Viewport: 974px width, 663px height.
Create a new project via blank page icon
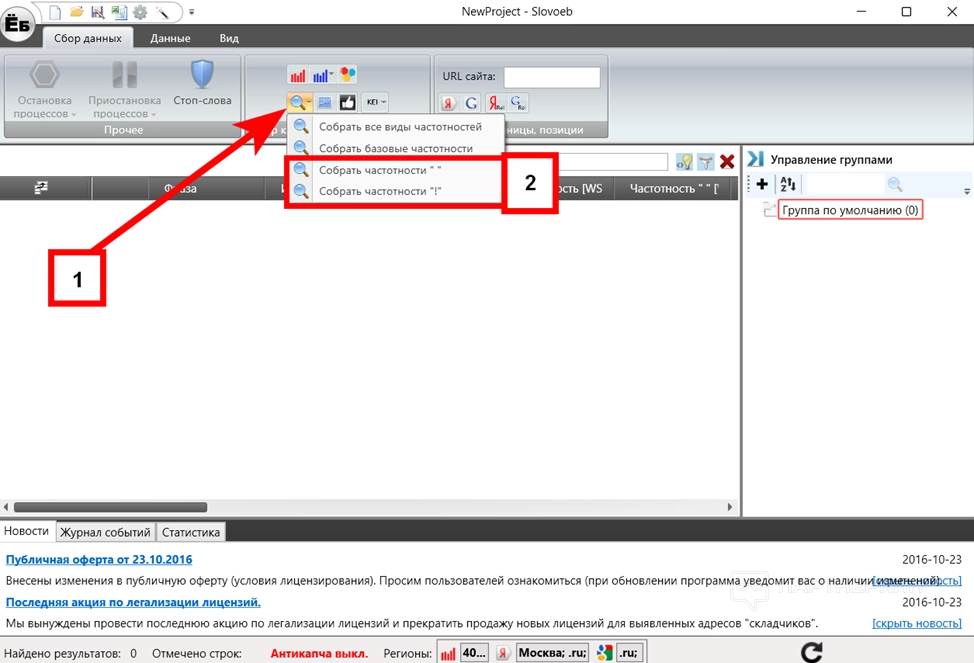point(55,12)
